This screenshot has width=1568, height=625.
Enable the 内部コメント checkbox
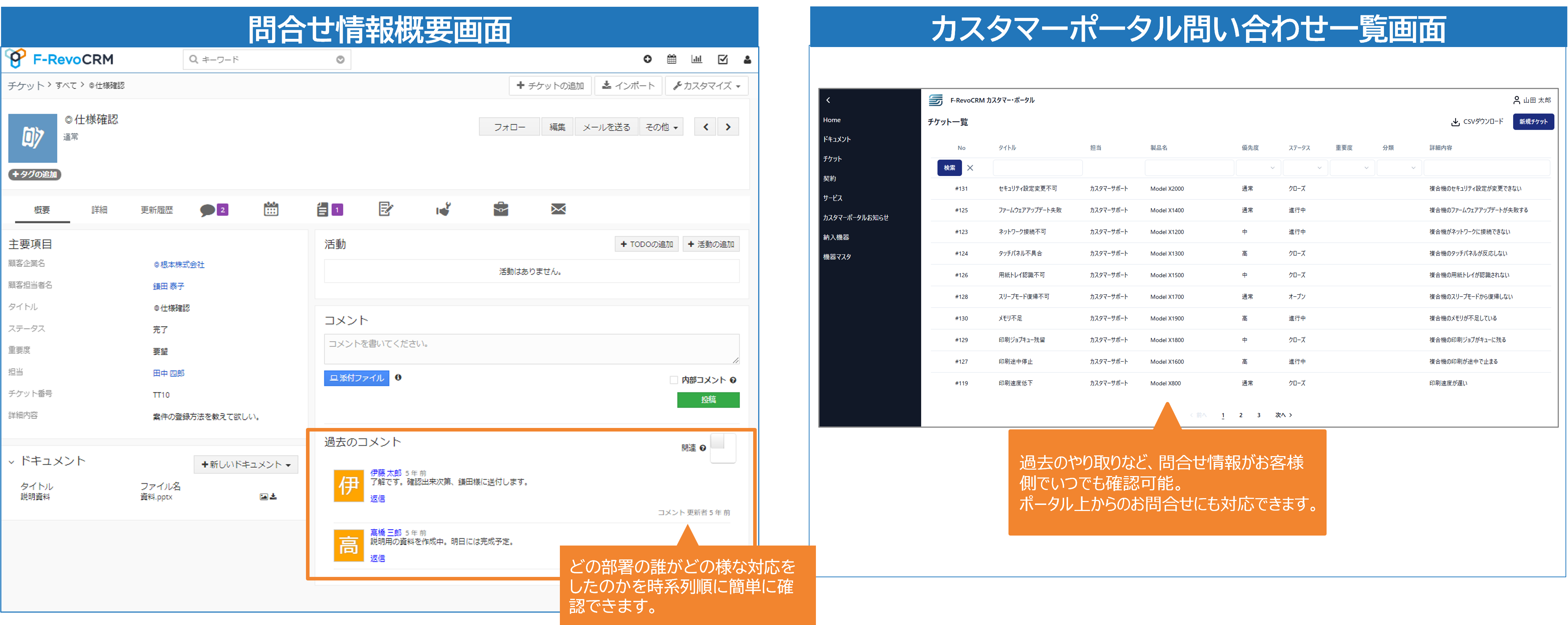tap(673, 380)
